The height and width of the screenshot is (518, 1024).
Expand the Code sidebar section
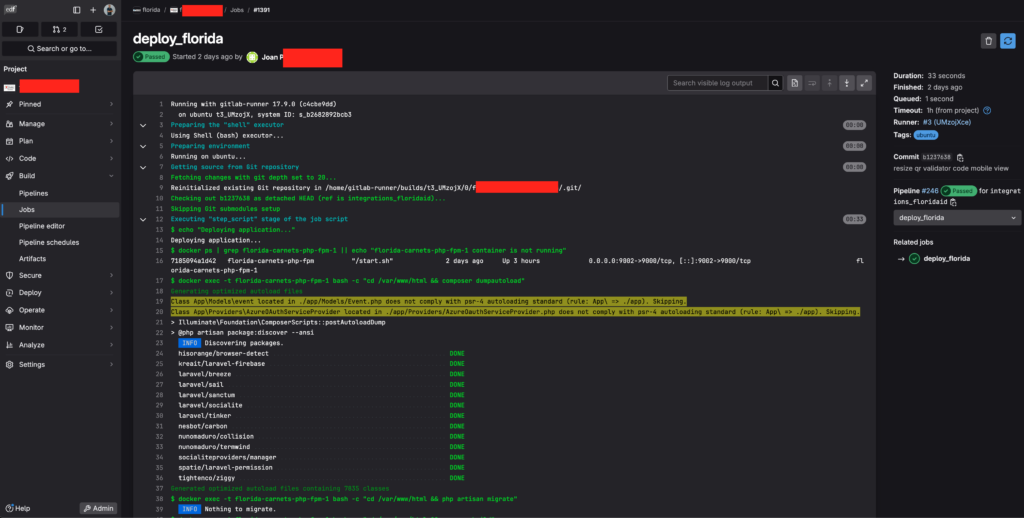click(59, 158)
